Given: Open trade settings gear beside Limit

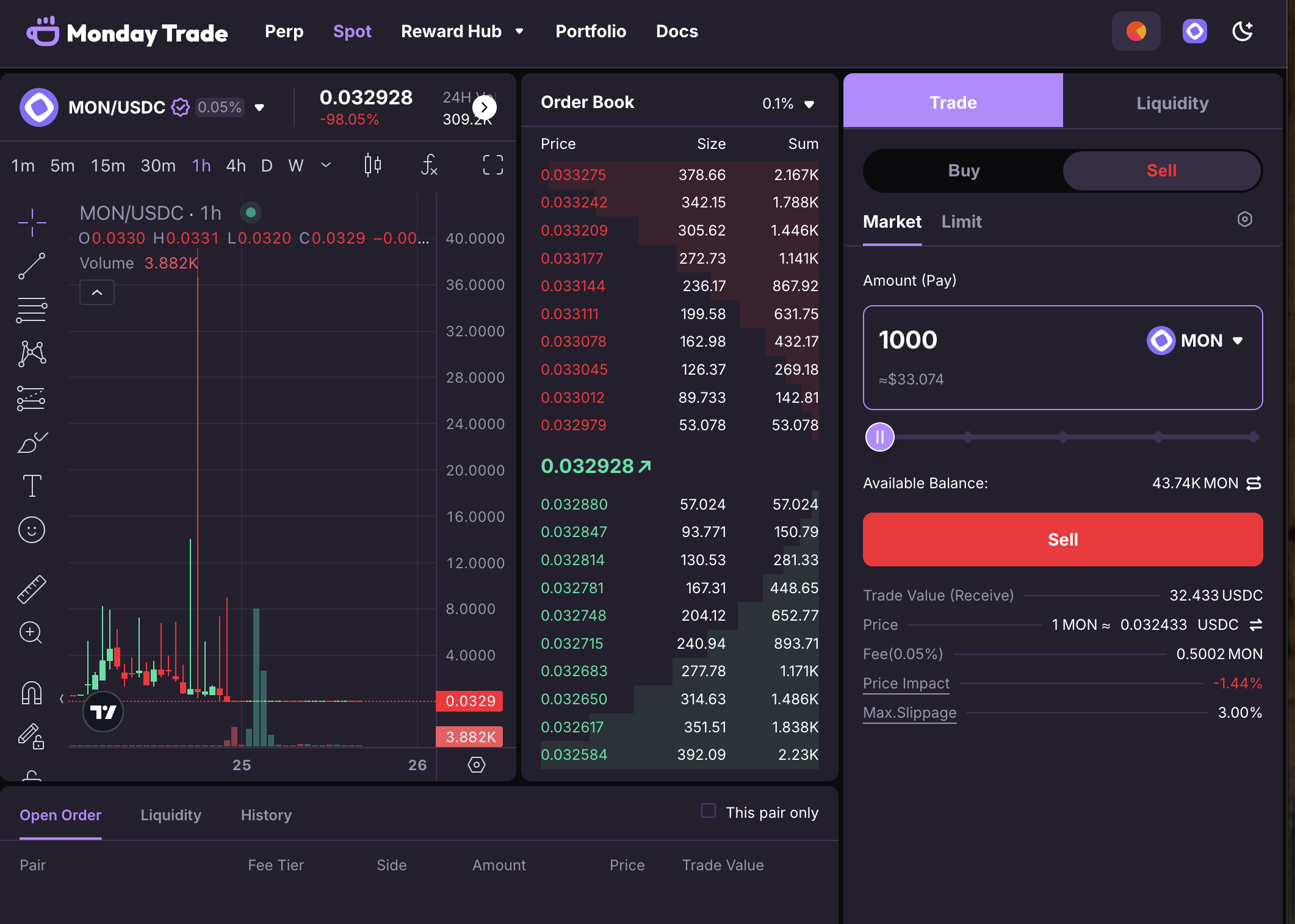Looking at the screenshot, I should point(1245,220).
